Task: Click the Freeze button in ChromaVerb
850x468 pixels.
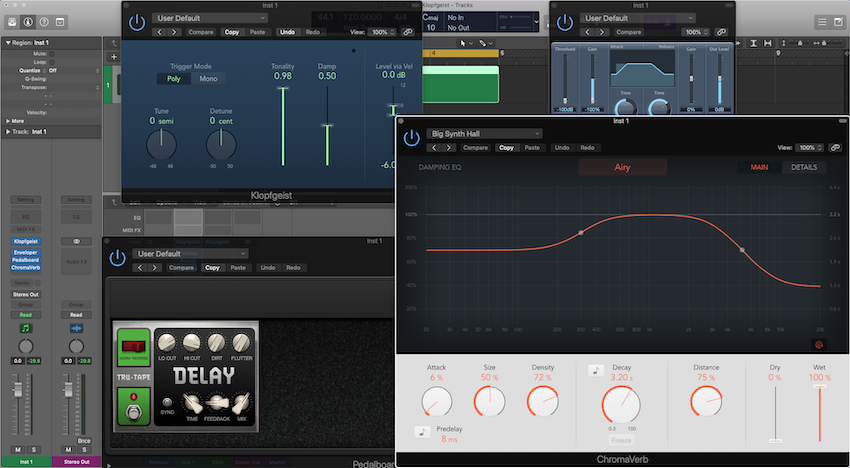Action: pos(621,440)
